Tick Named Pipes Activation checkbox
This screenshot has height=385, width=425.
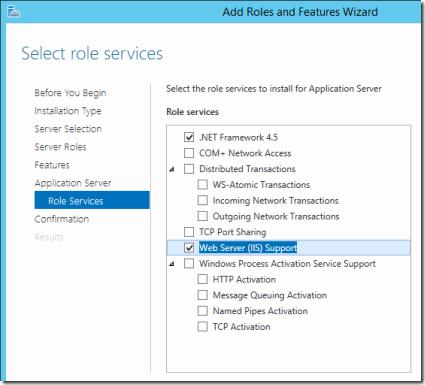pos(203,311)
